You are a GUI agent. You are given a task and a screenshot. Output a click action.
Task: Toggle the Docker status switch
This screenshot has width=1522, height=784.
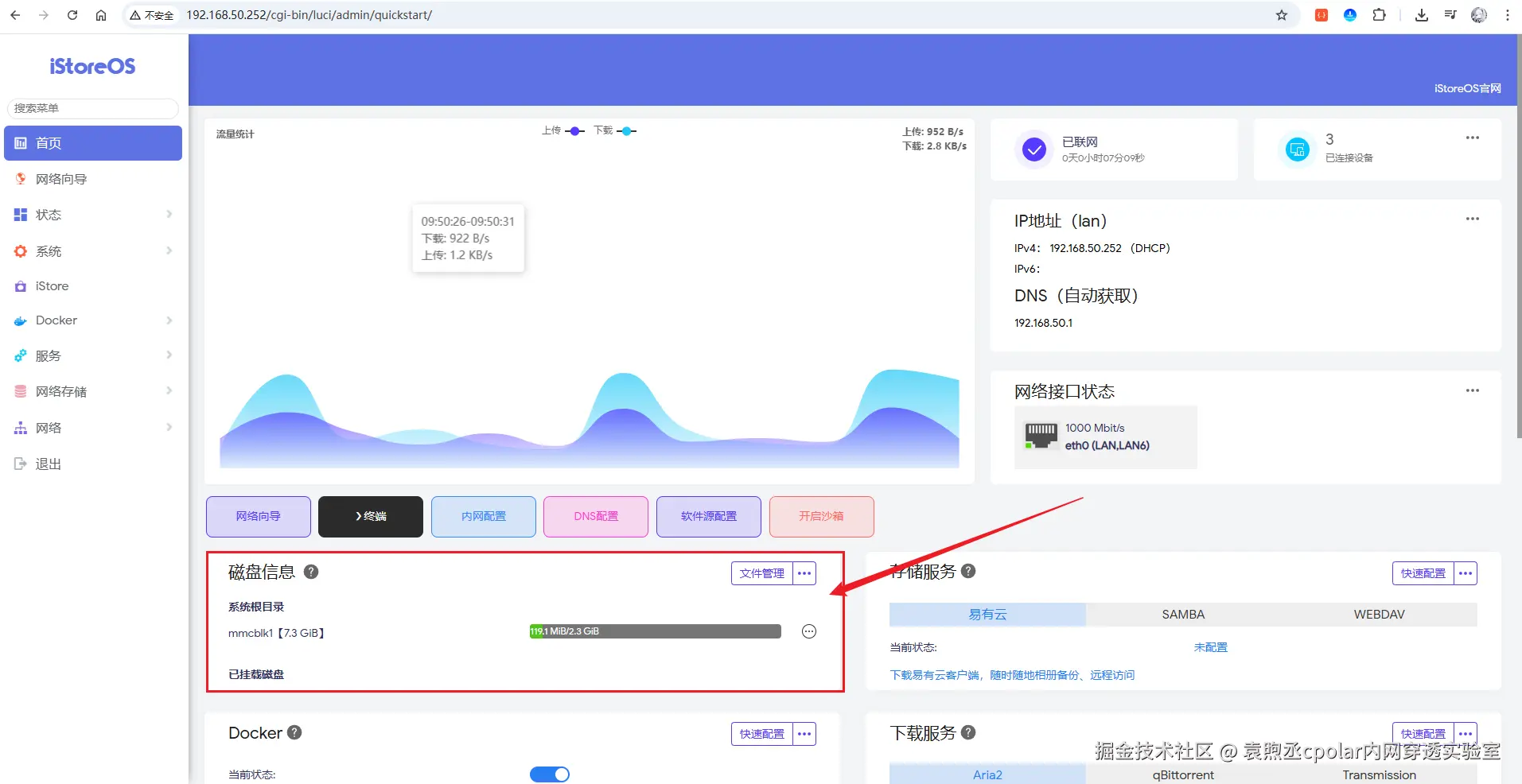550,774
